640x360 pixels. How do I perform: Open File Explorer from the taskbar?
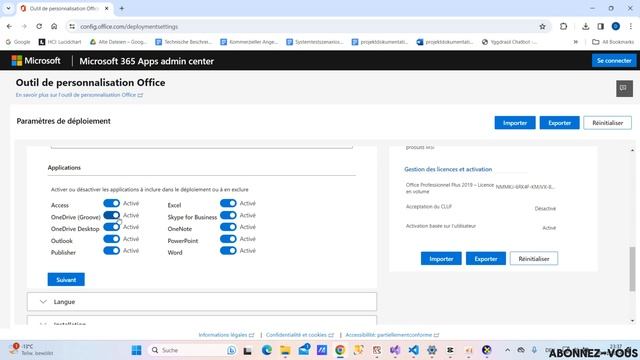[x=285, y=350]
